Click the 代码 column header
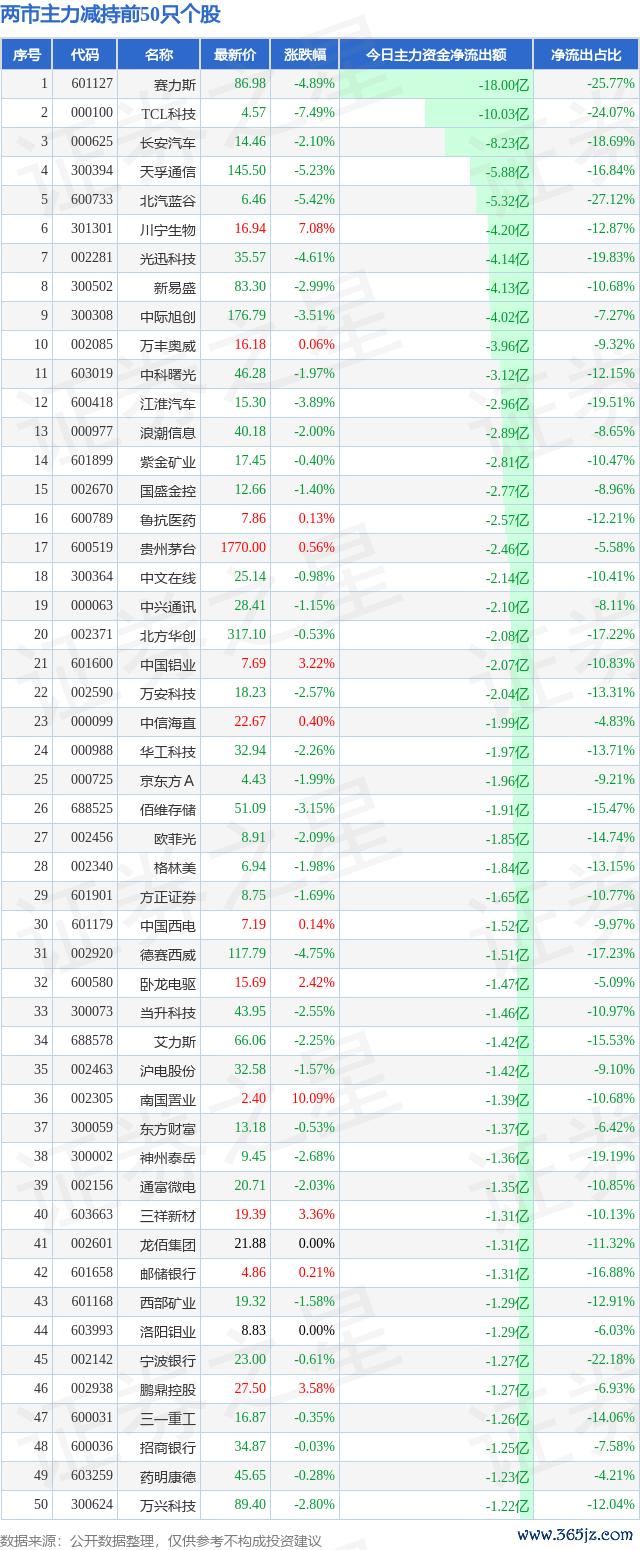 pos(85,55)
